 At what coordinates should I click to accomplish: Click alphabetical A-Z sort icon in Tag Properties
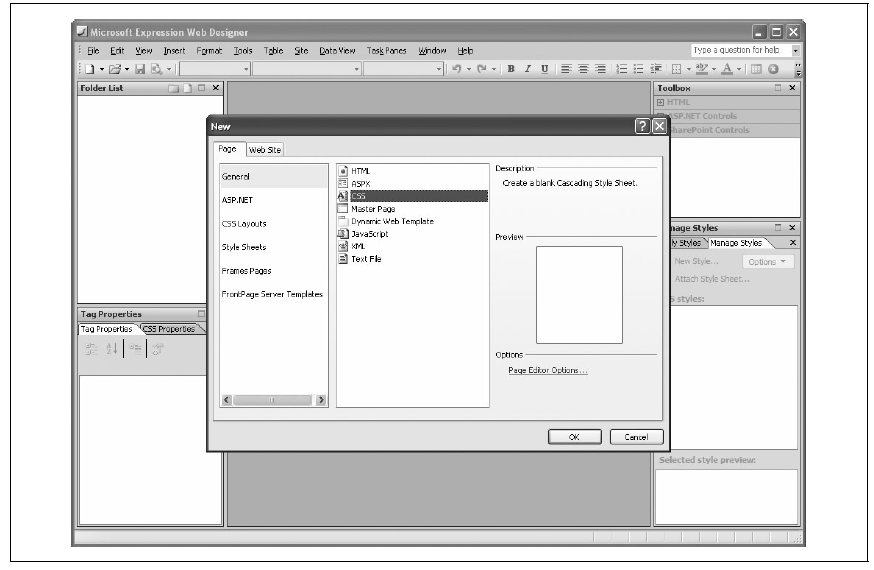tap(111, 349)
